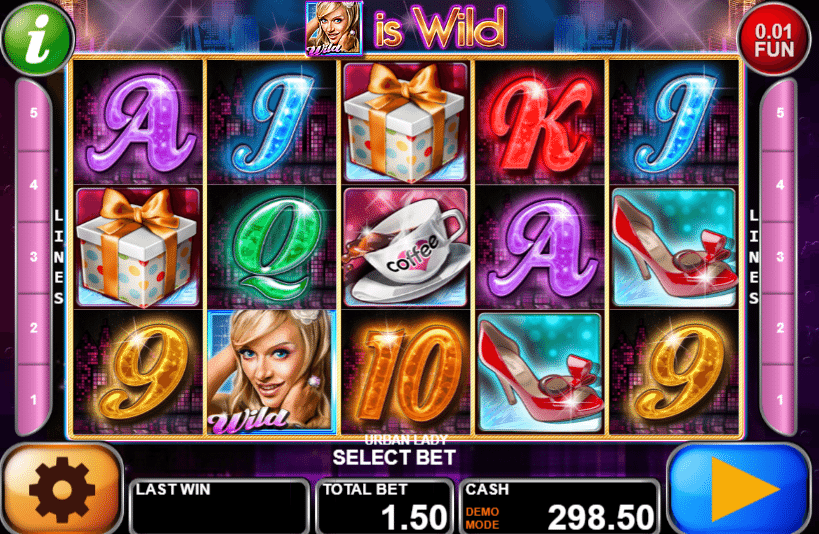Open settings with the gear icon
This screenshot has height=534, width=819.
62,489
